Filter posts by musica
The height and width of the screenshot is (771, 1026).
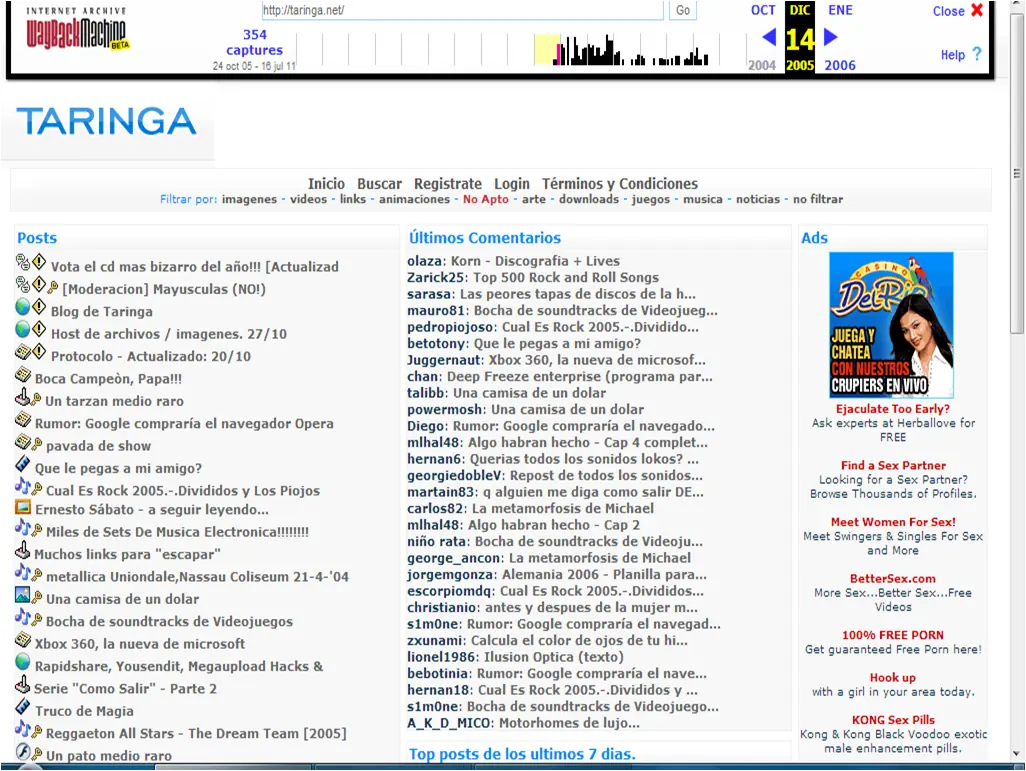click(703, 199)
